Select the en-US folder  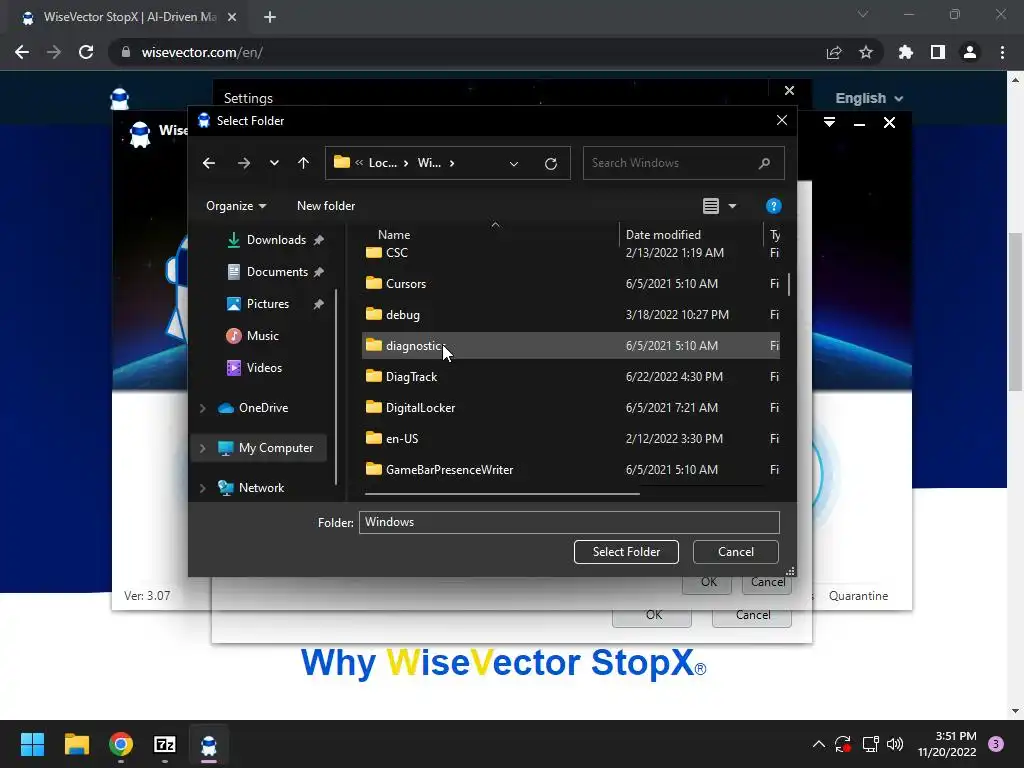point(571,439)
